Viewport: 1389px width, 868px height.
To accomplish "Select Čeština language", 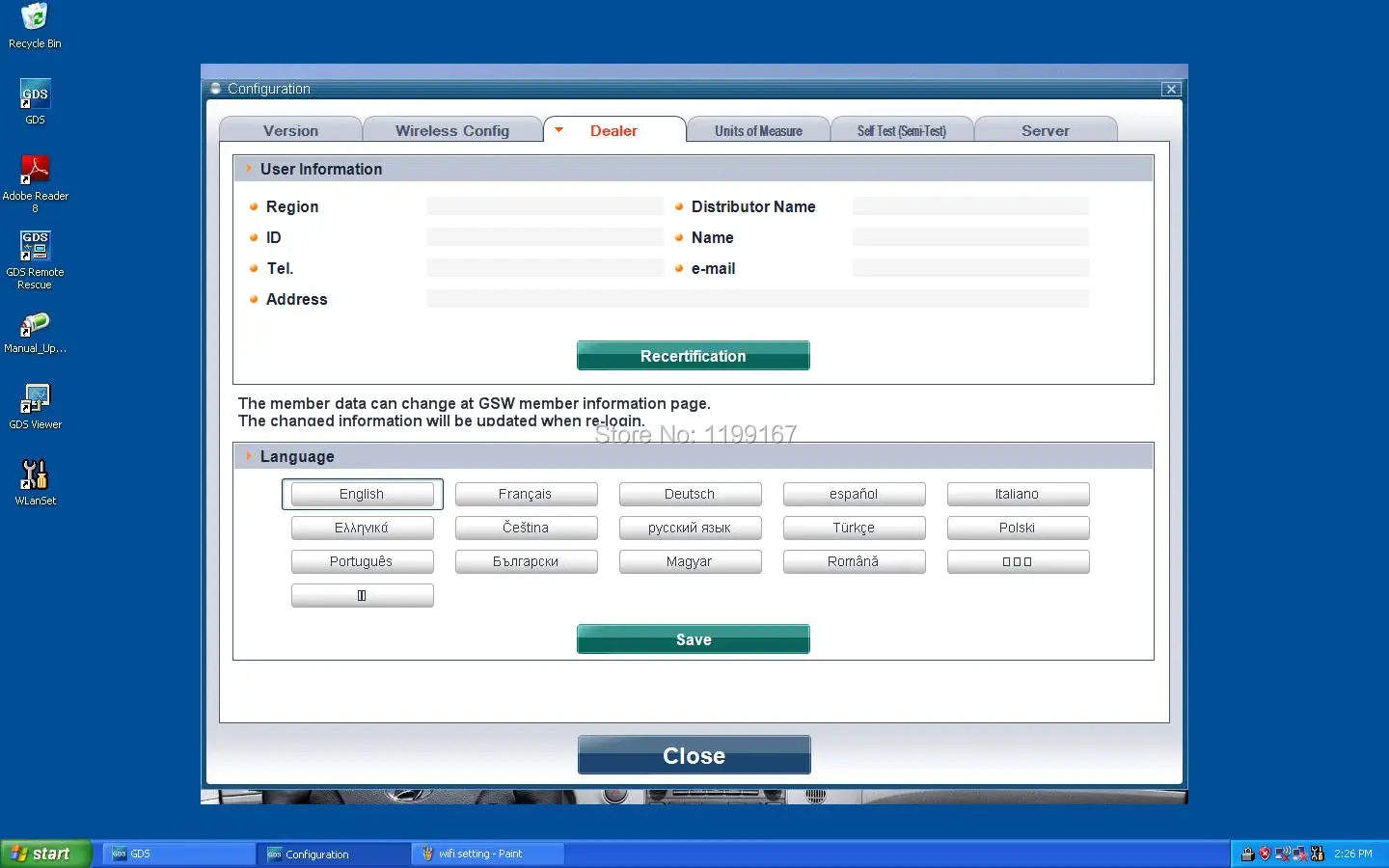I will (526, 528).
